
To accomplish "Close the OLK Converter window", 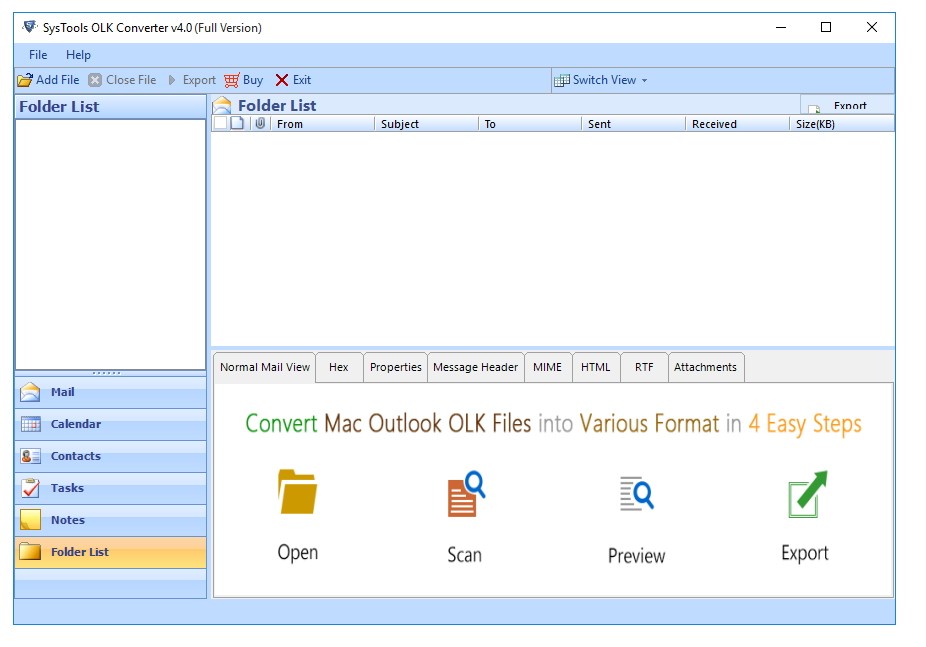I will pos(872,27).
